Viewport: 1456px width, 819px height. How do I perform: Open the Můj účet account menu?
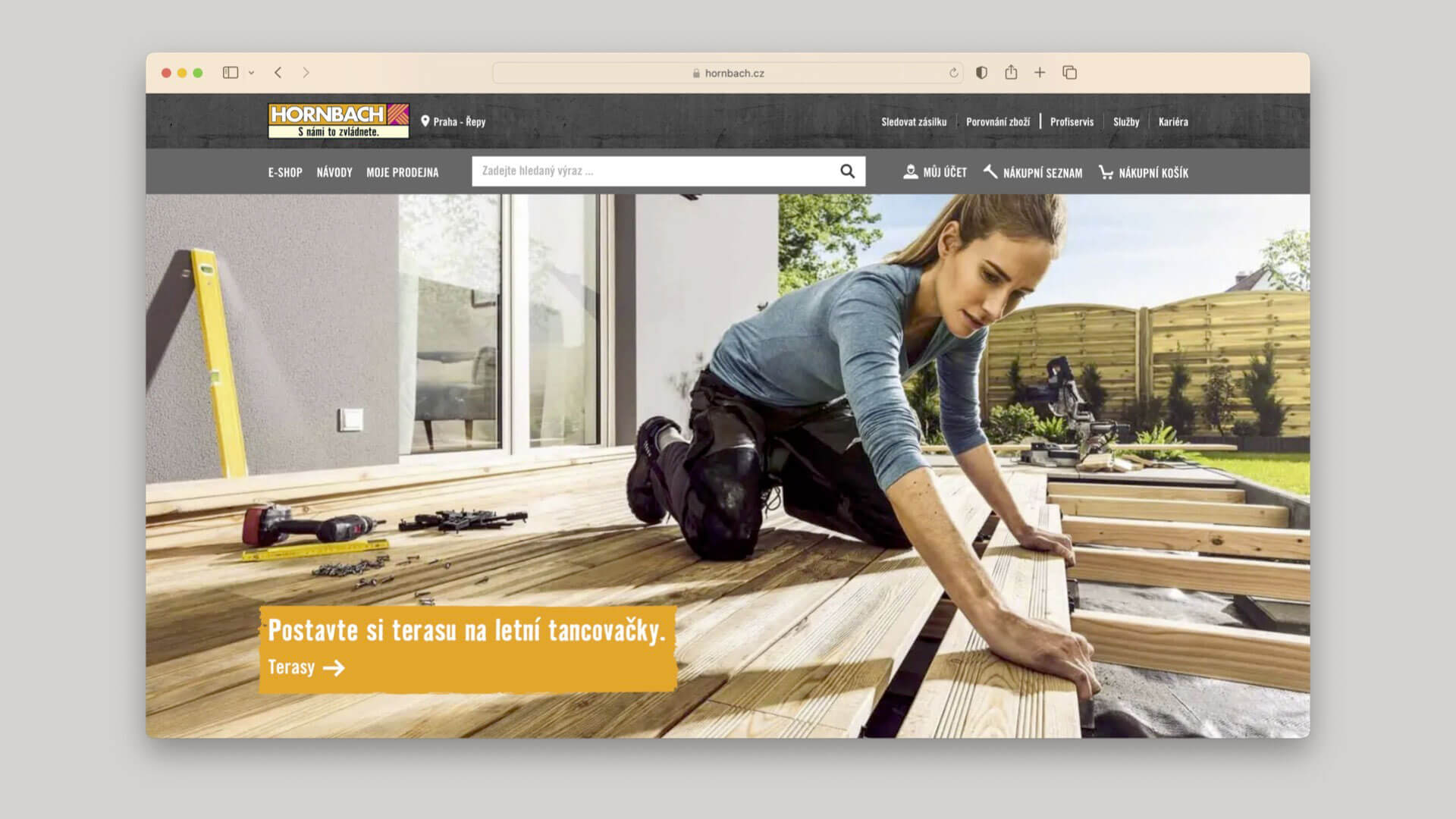tap(935, 173)
